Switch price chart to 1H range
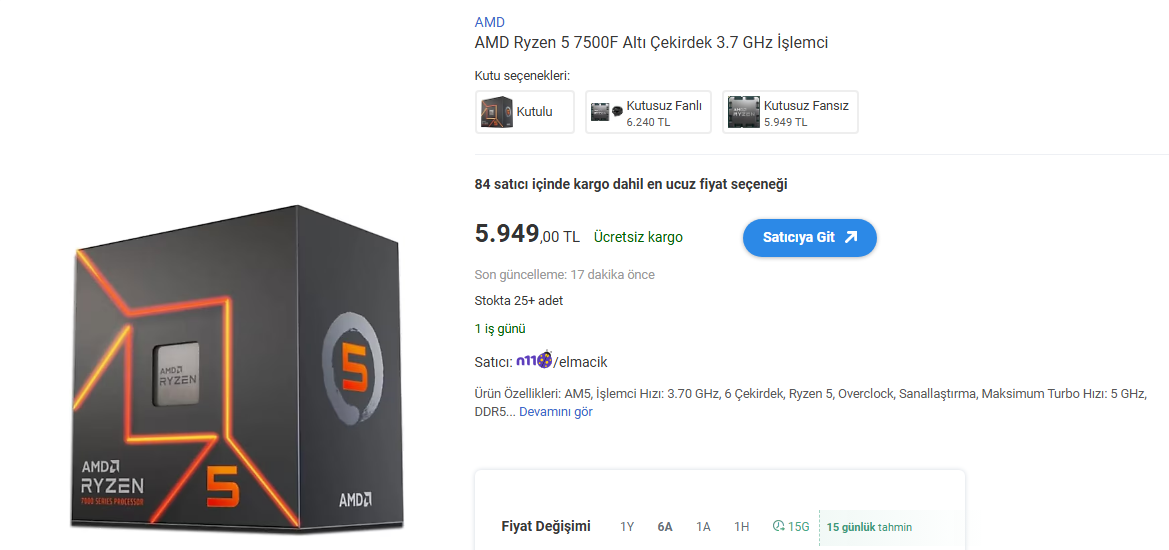This screenshot has width=1169, height=550. pyautogui.click(x=741, y=527)
